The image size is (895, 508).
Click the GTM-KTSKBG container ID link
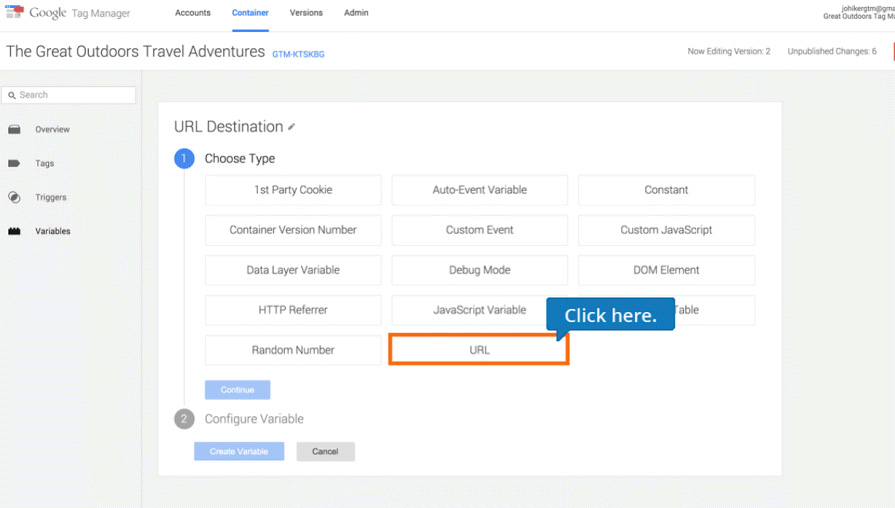point(298,54)
